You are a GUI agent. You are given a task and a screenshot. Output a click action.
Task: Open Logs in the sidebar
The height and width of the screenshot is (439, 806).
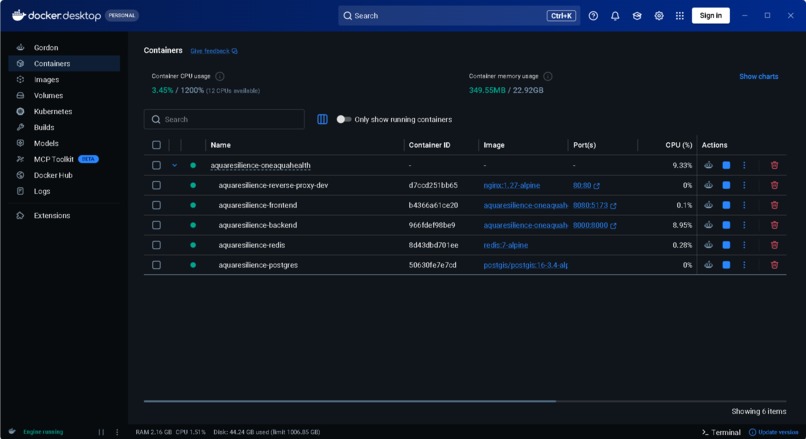64,191
